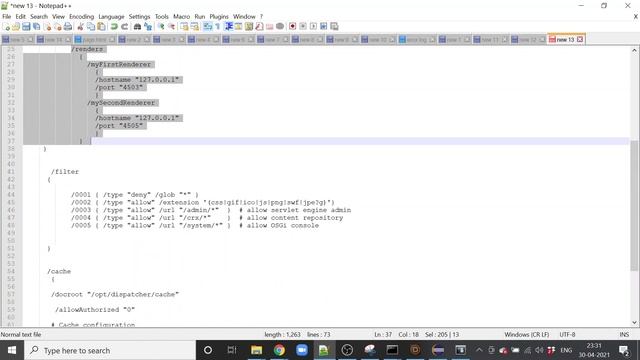This screenshot has height=360, width=640.
Task: Open the Macro menu
Action: pos(181,17)
